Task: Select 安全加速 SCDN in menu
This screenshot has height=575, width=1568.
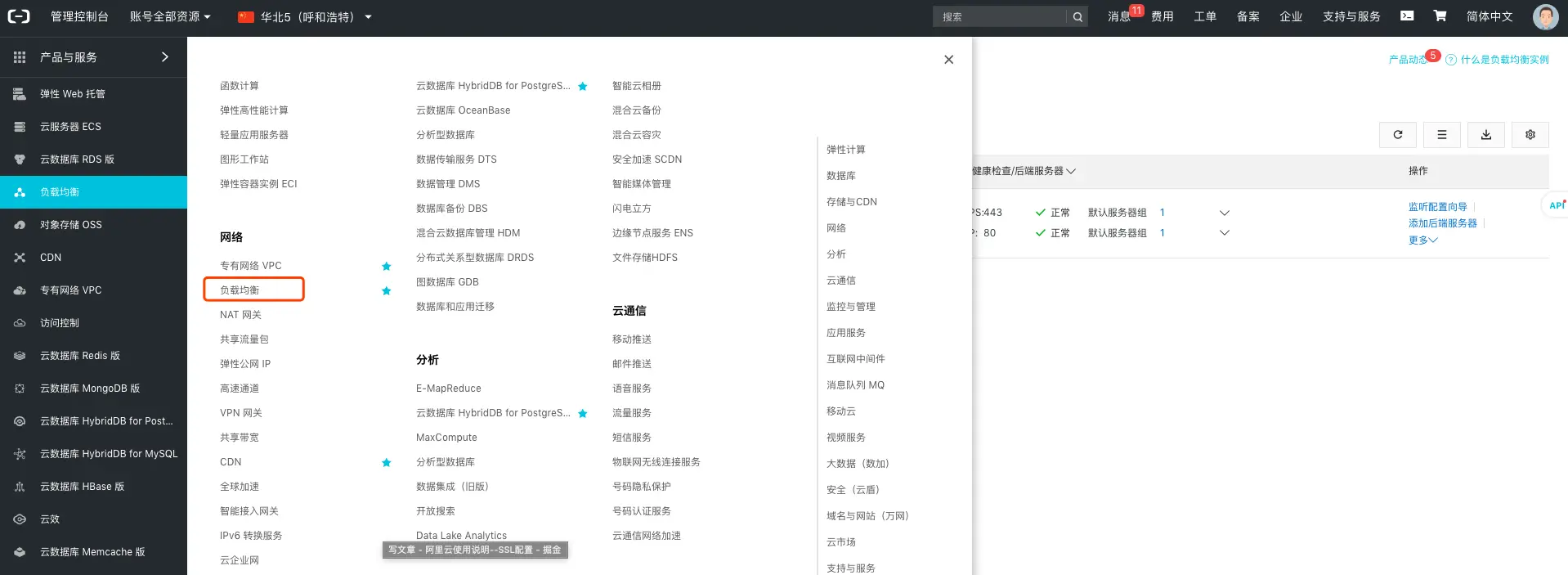Action: [647, 159]
